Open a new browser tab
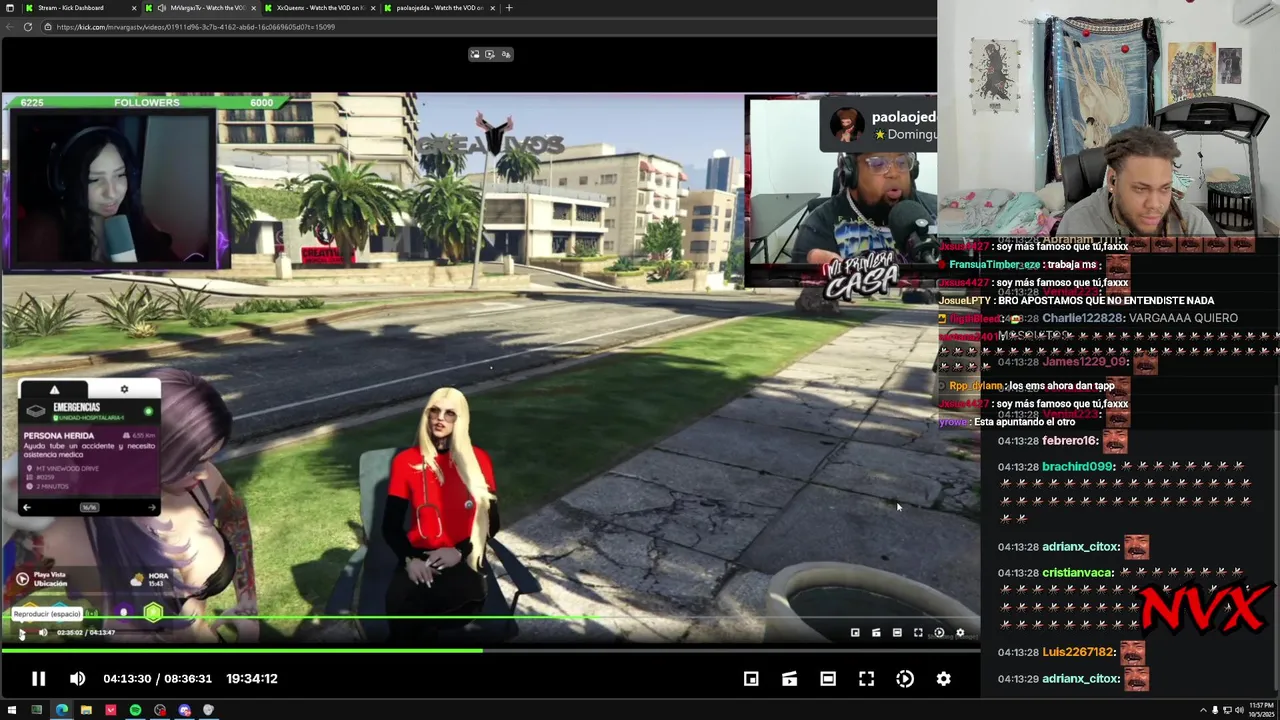The width and height of the screenshot is (1280, 720). 509,8
